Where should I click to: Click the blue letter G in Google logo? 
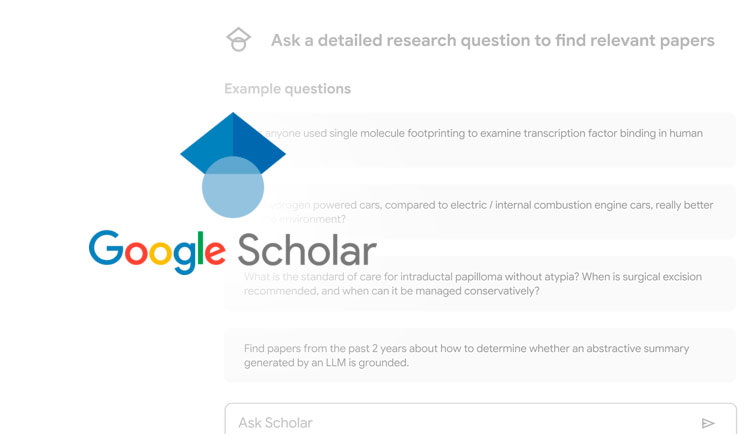tap(106, 250)
